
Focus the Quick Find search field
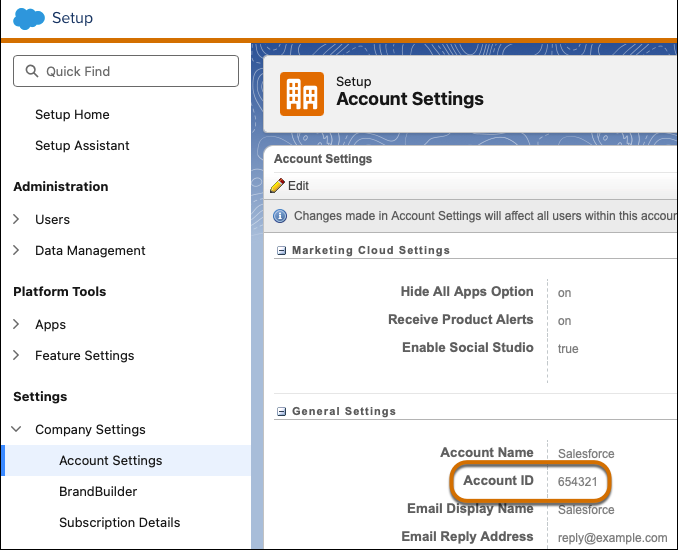(126, 71)
